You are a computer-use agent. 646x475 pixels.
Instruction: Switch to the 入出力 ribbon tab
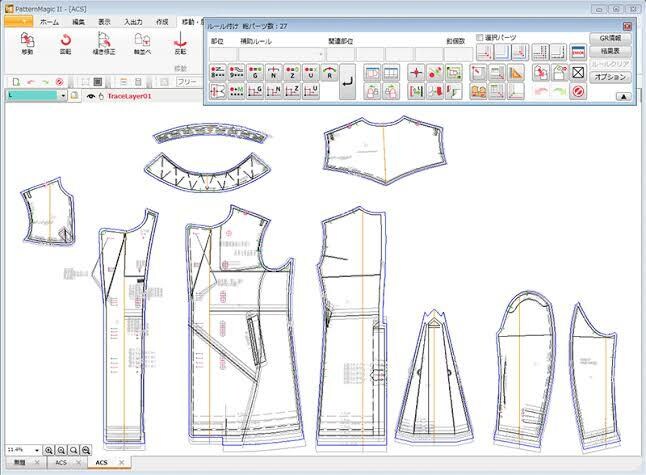click(x=133, y=22)
